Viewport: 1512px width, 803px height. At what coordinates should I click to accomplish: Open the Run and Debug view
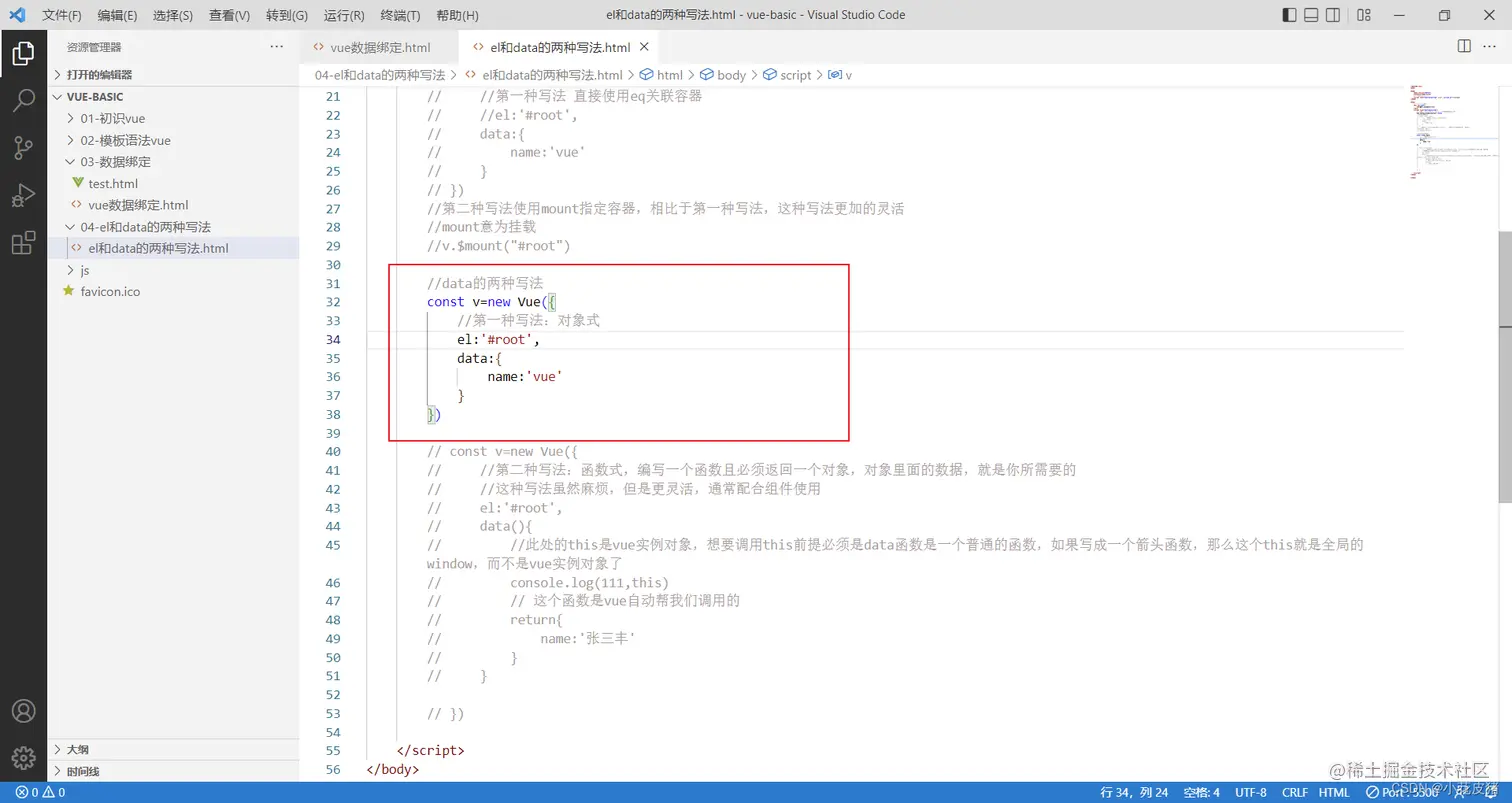tap(23, 195)
